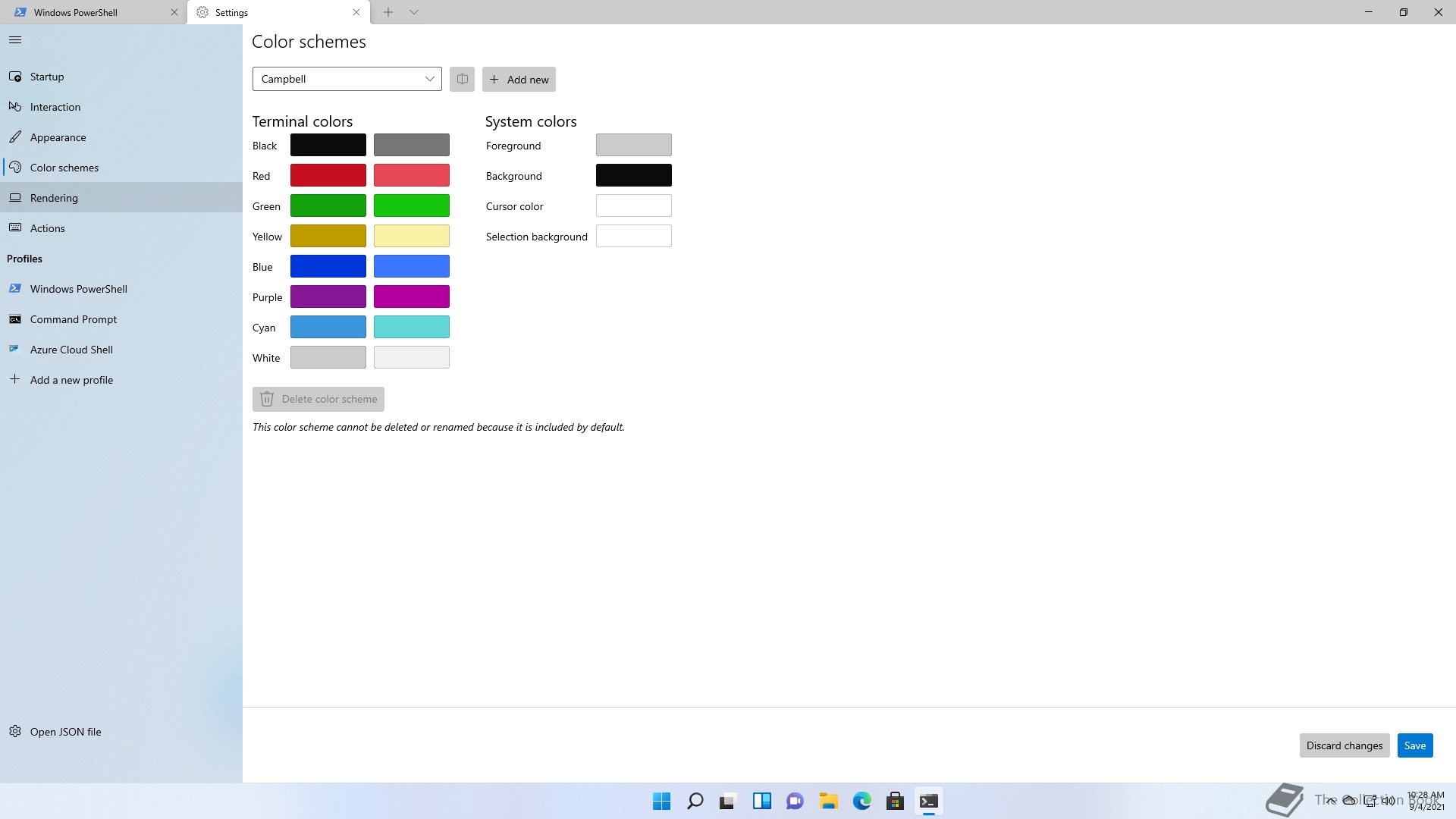Launch Microsoft Edge from the taskbar

click(862, 801)
